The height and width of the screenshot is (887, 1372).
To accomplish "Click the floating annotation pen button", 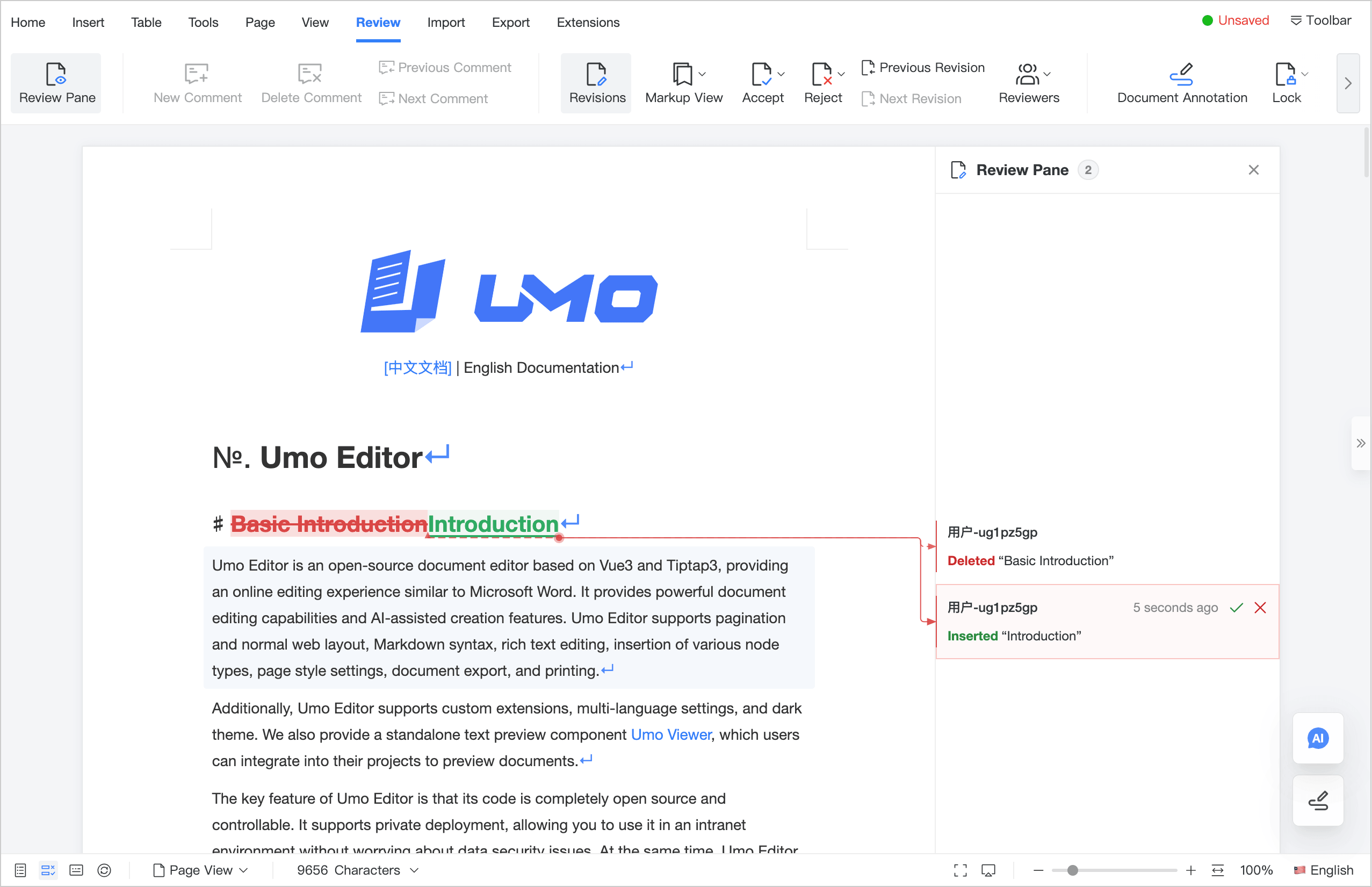I will 1317,800.
